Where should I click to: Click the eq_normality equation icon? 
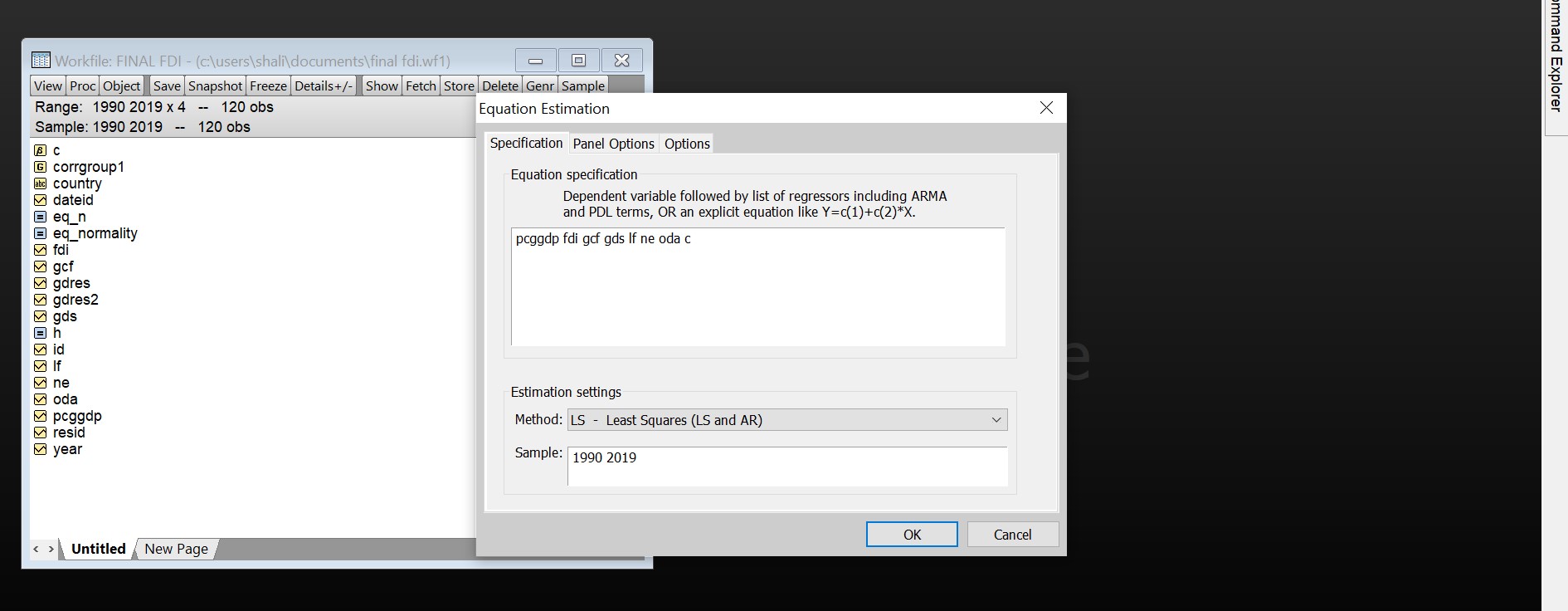point(40,233)
